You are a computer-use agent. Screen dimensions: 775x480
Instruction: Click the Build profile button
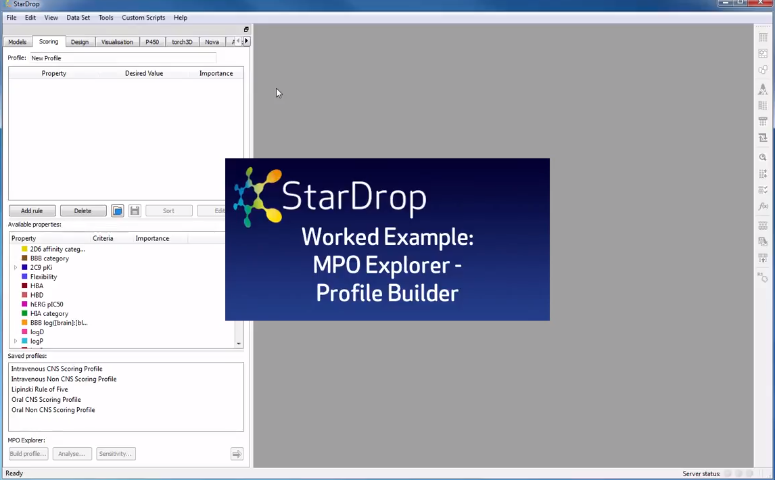pyautogui.click(x=29, y=454)
